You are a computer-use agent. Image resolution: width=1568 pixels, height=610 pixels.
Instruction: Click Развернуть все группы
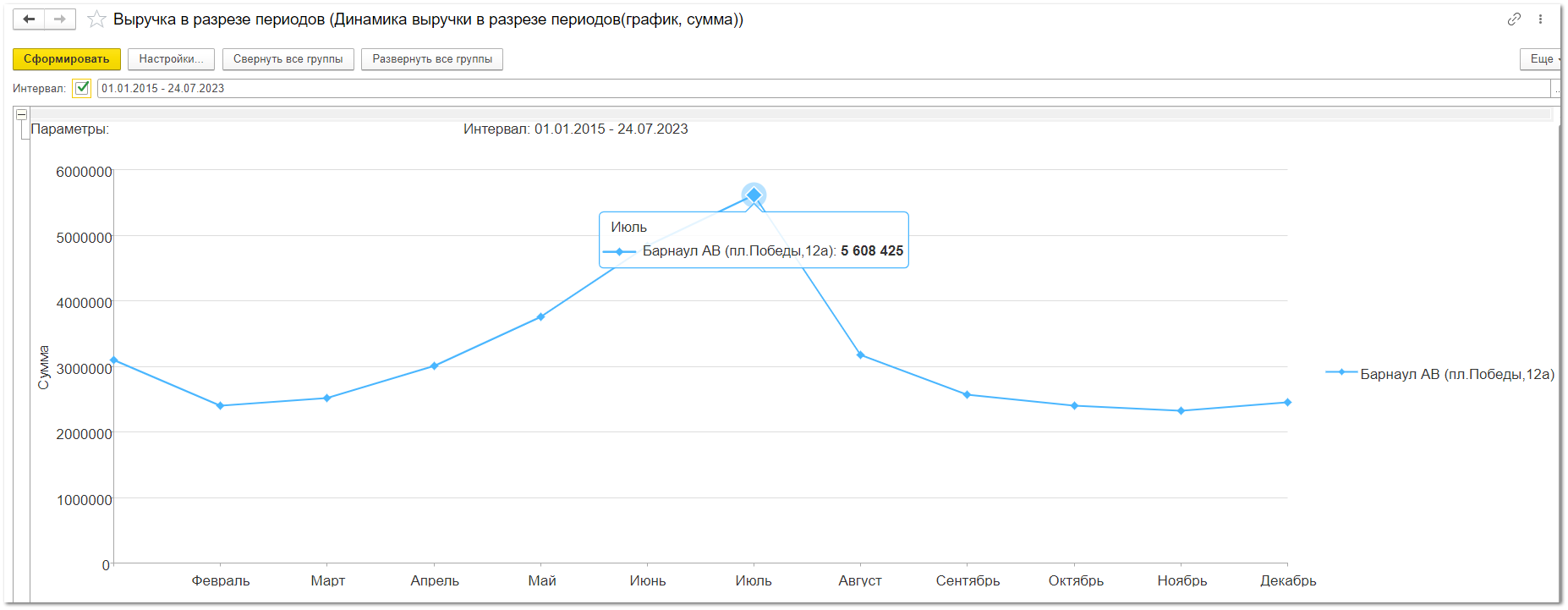pos(432,59)
